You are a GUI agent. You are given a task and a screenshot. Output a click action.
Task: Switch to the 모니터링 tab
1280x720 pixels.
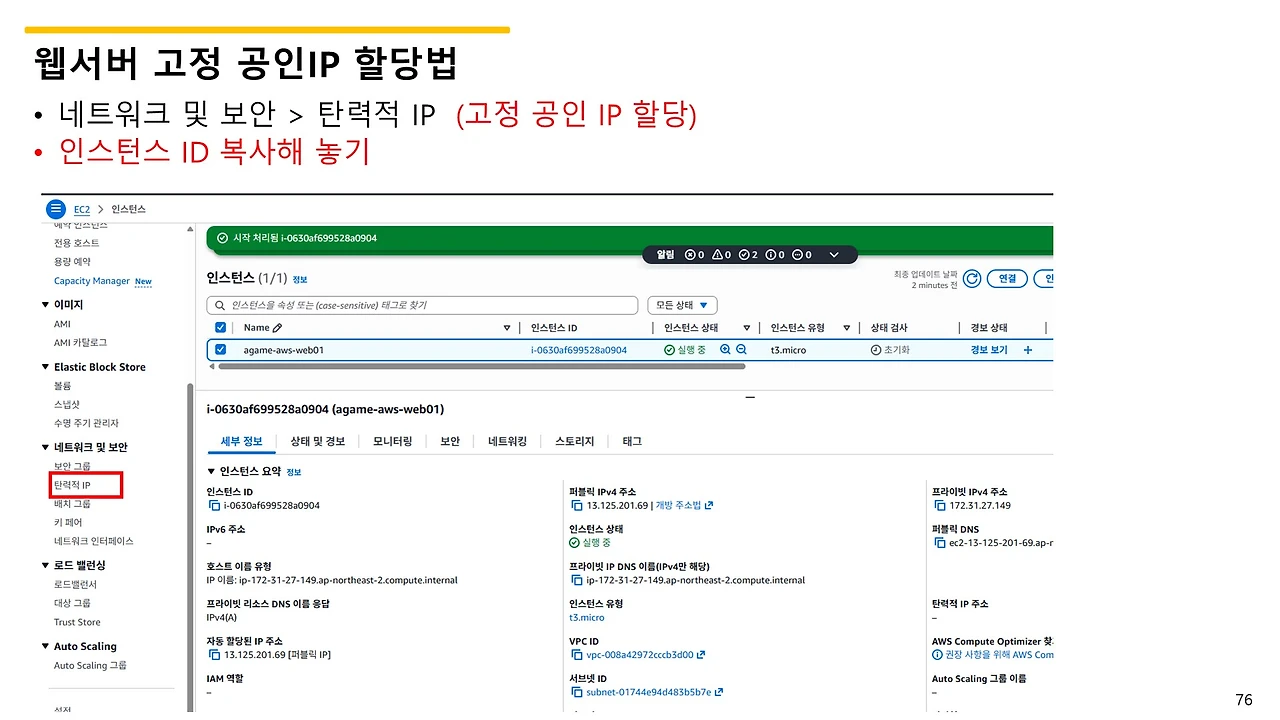[392, 441]
